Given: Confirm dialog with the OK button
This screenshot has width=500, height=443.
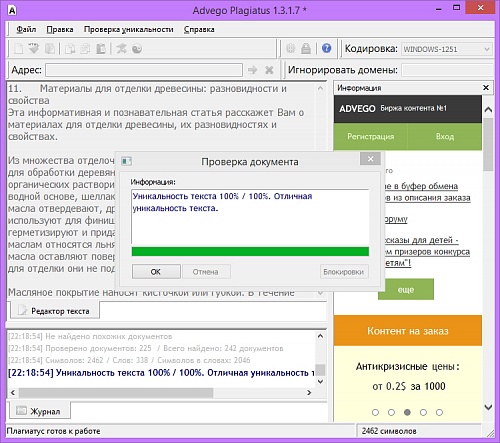Looking at the screenshot, I should coord(156,272).
